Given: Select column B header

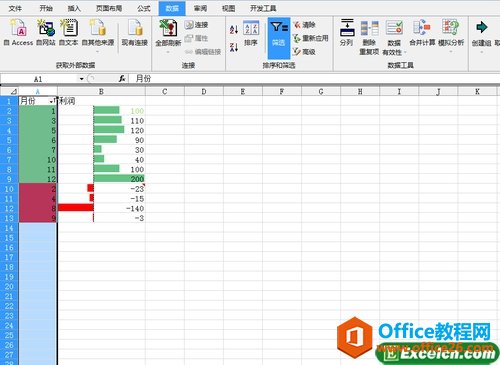Looking at the screenshot, I should coord(101,91).
